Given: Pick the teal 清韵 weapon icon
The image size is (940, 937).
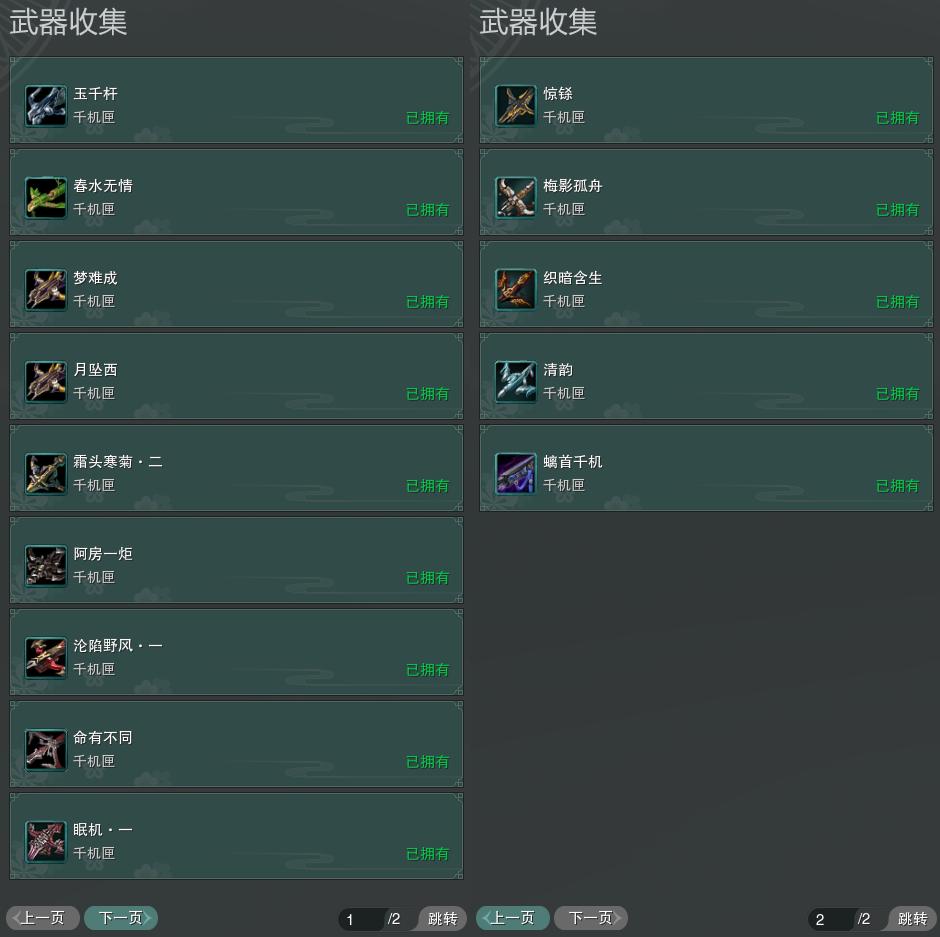Looking at the screenshot, I should coord(516,382).
